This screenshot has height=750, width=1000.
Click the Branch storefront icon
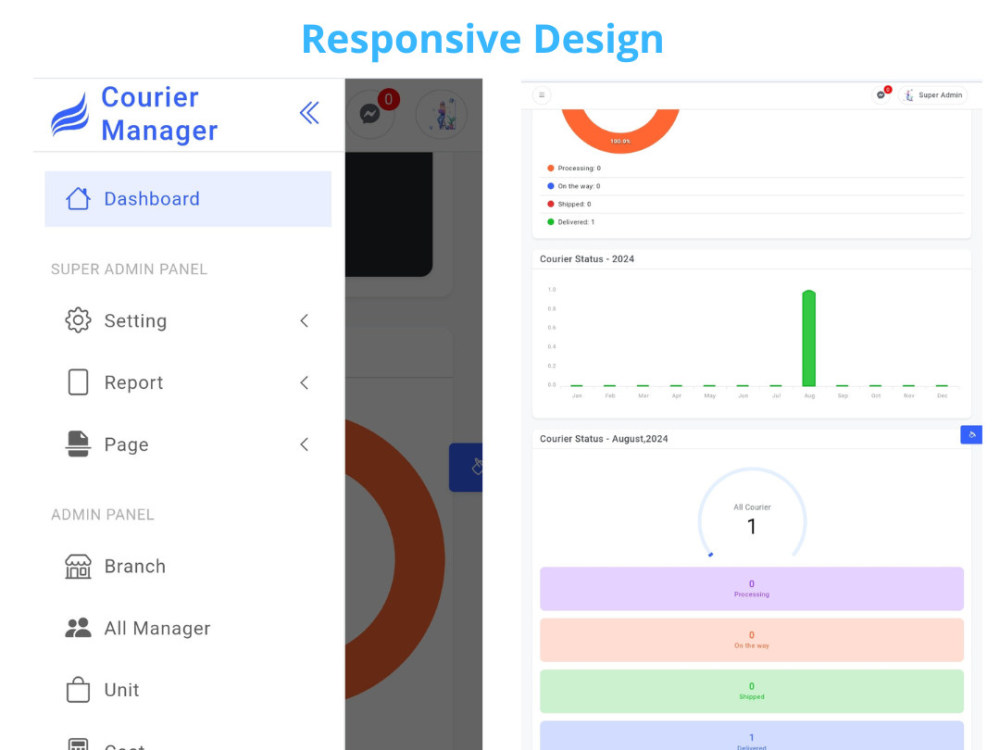point(78,566)
